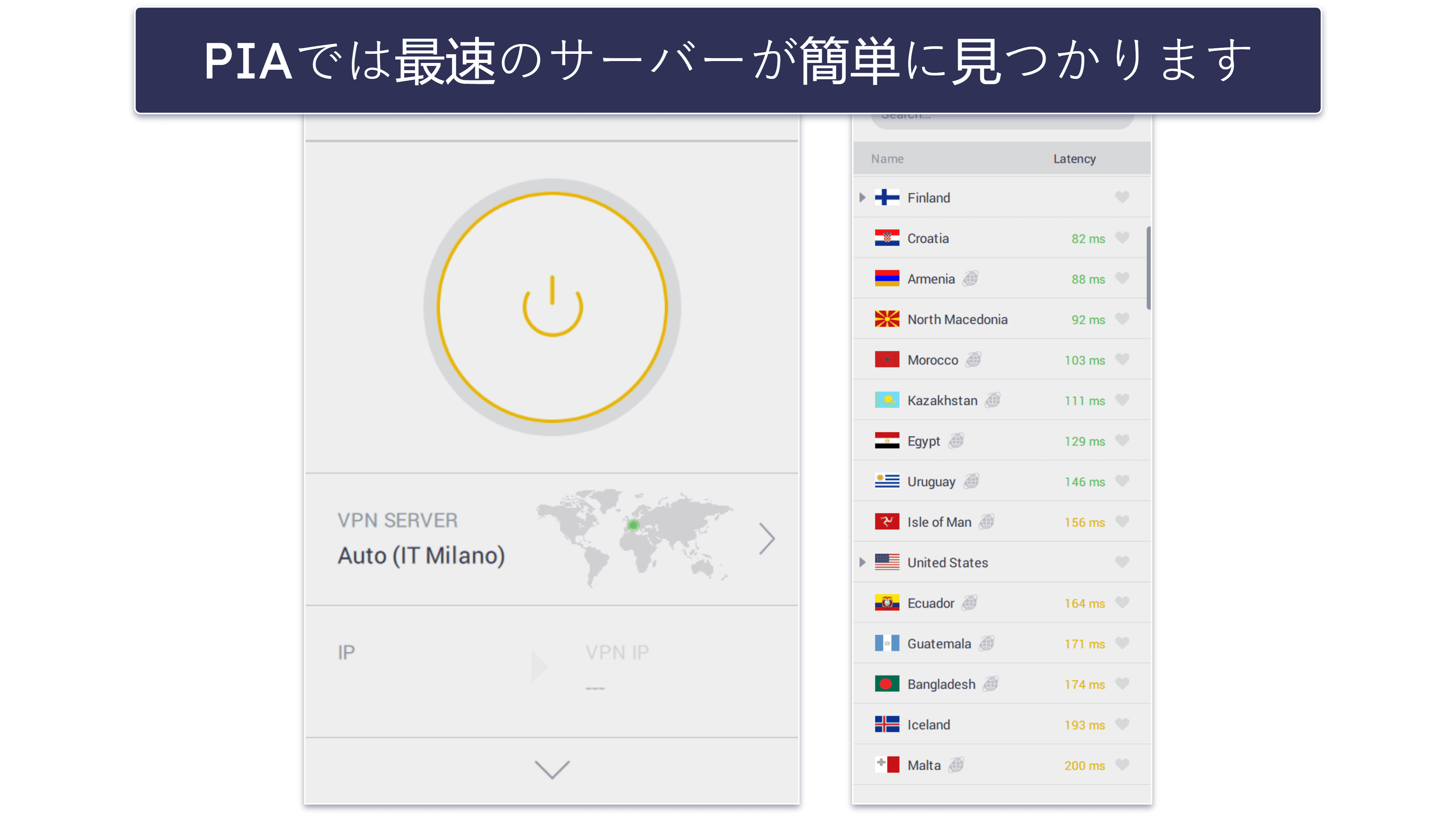Sort servers by the Name column
1456x816 pixels.
tap(887, 159)
